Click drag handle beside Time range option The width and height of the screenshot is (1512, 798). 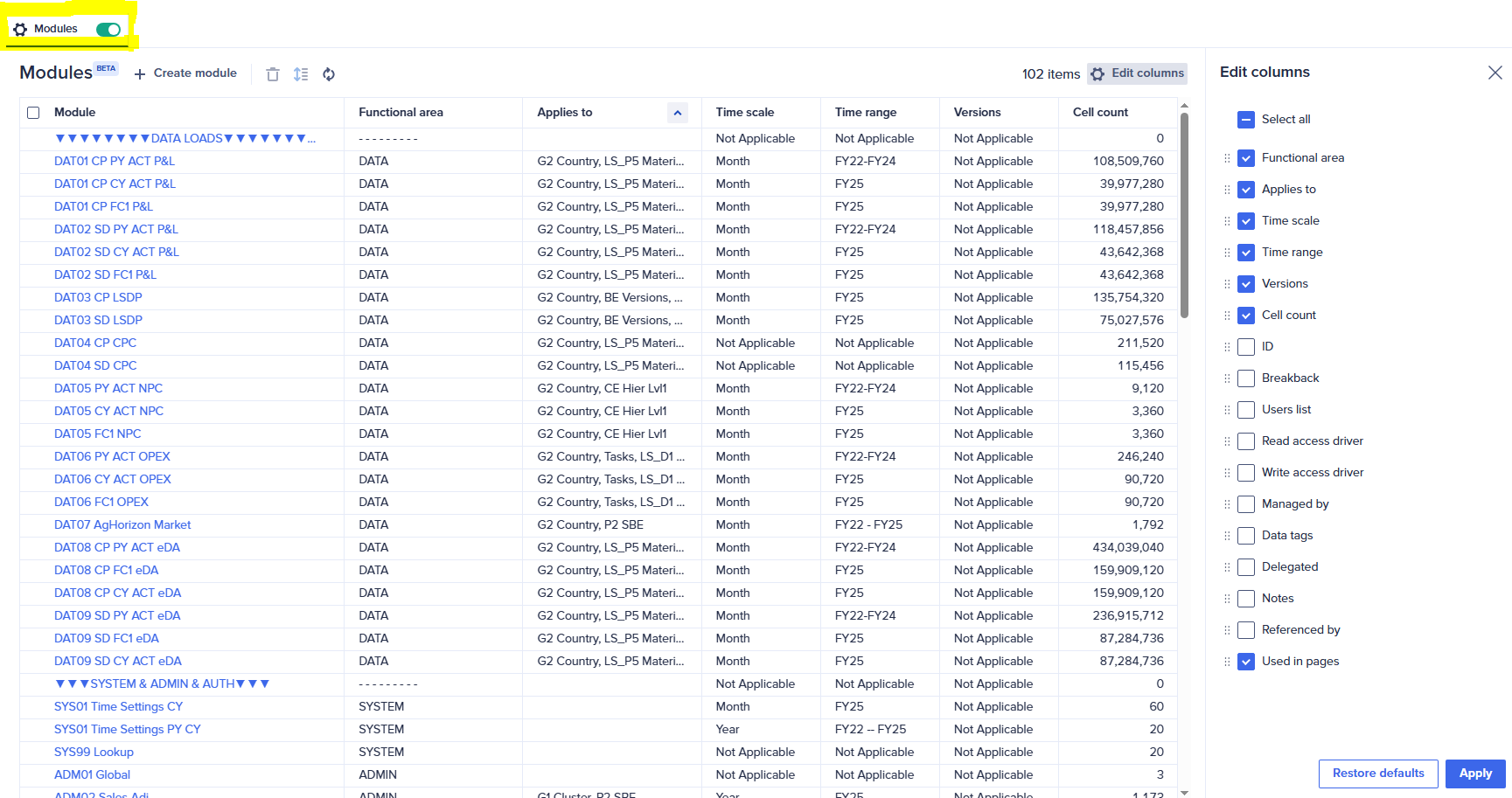click(1227, 253)
